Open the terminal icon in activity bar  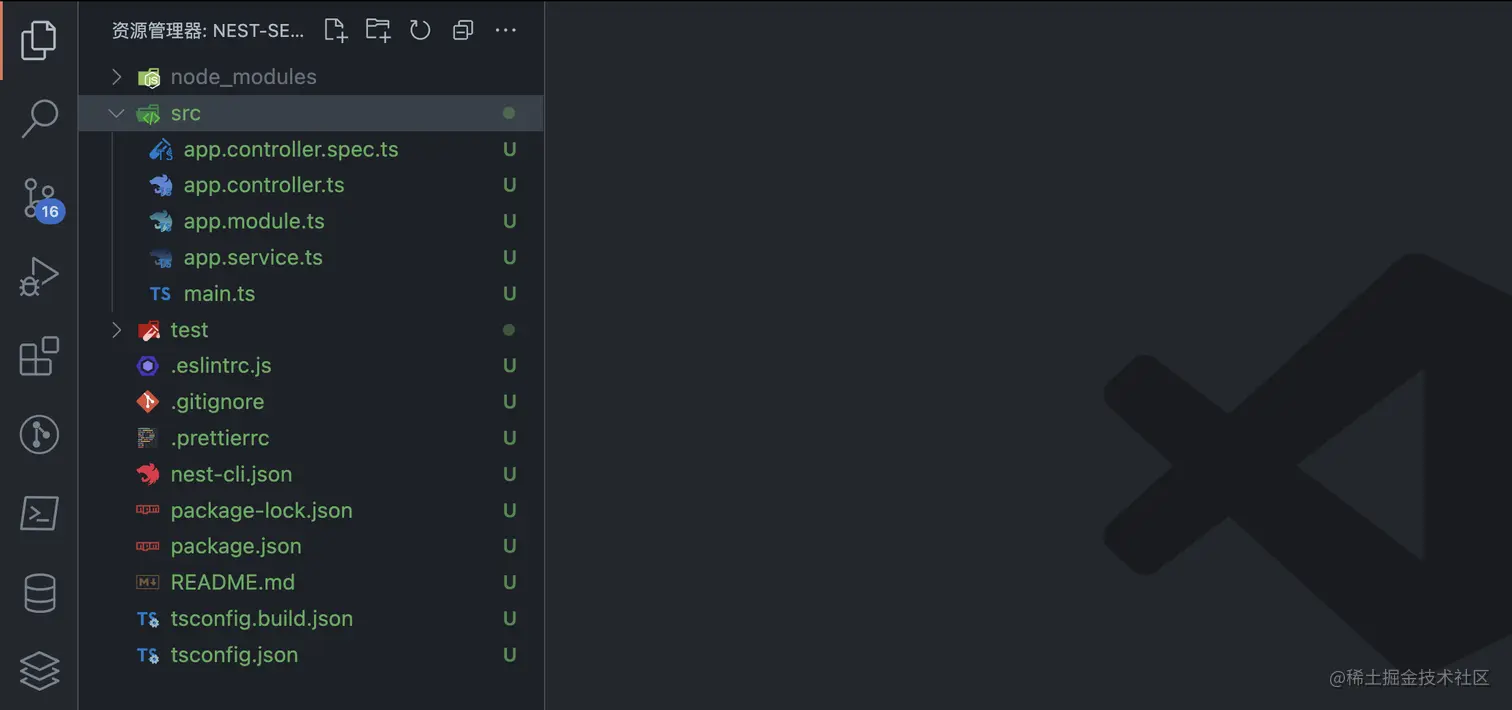click(39, 514)
